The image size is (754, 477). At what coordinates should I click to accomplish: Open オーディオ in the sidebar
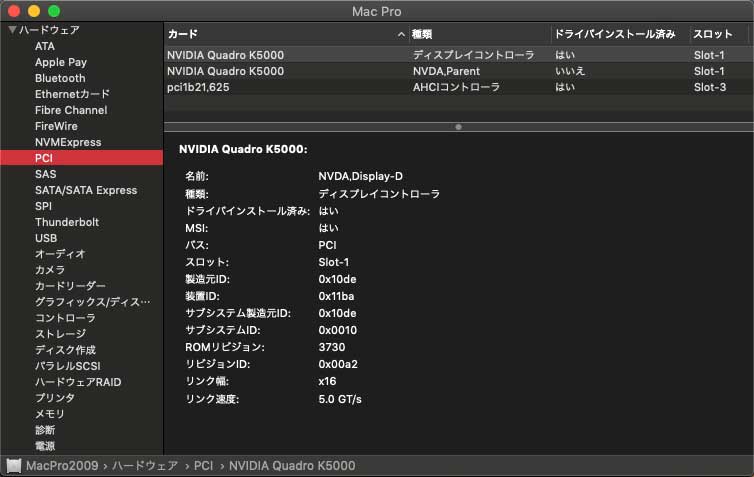tap(60, 254)
